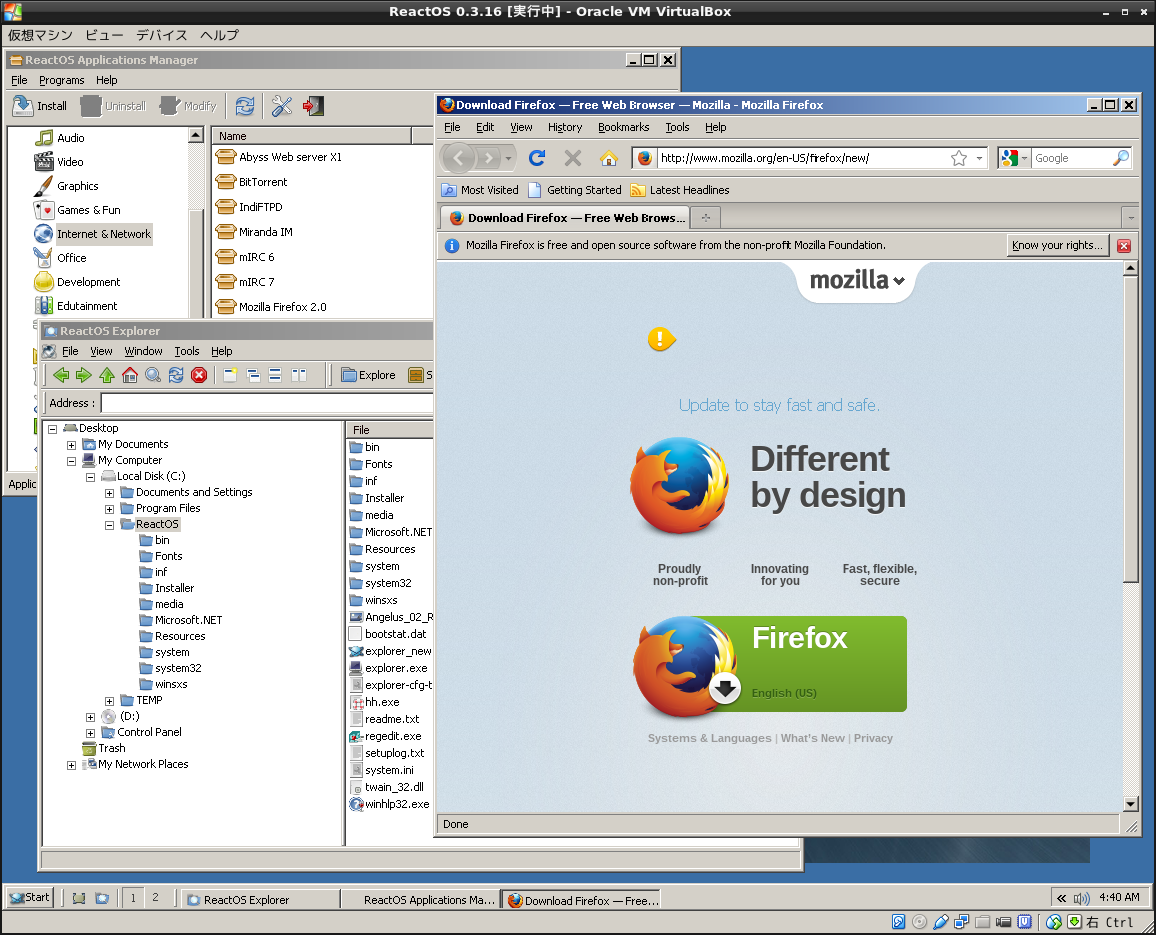Open the URL bar history dropdown
Viewport: 1156px width, 935px height.
coord(979,158)
